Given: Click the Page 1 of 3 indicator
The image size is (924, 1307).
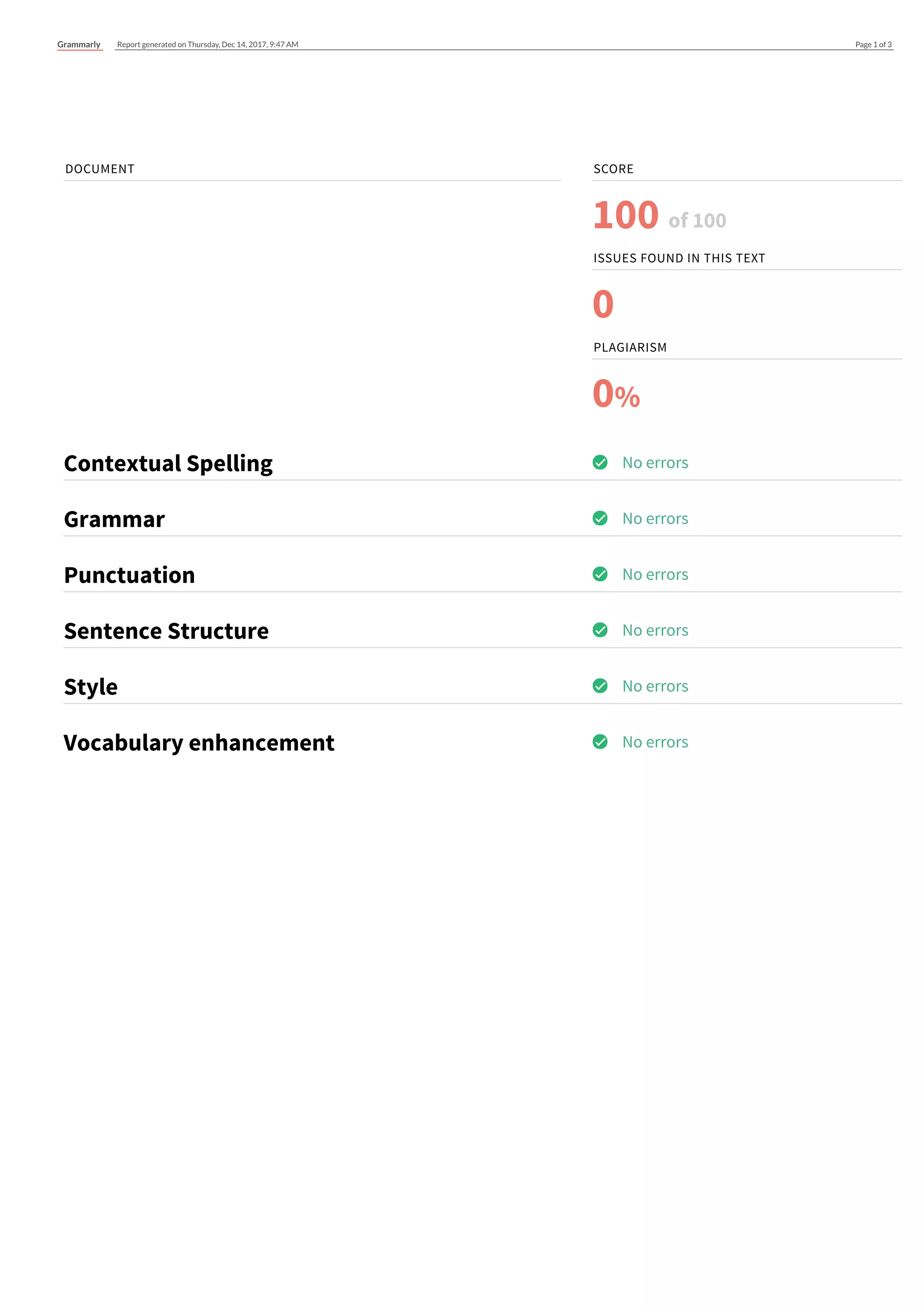Looking at the screenshot, I should click(873, 44).
